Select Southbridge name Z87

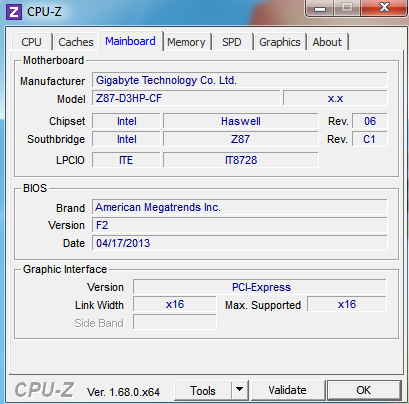tap(241, 139)
